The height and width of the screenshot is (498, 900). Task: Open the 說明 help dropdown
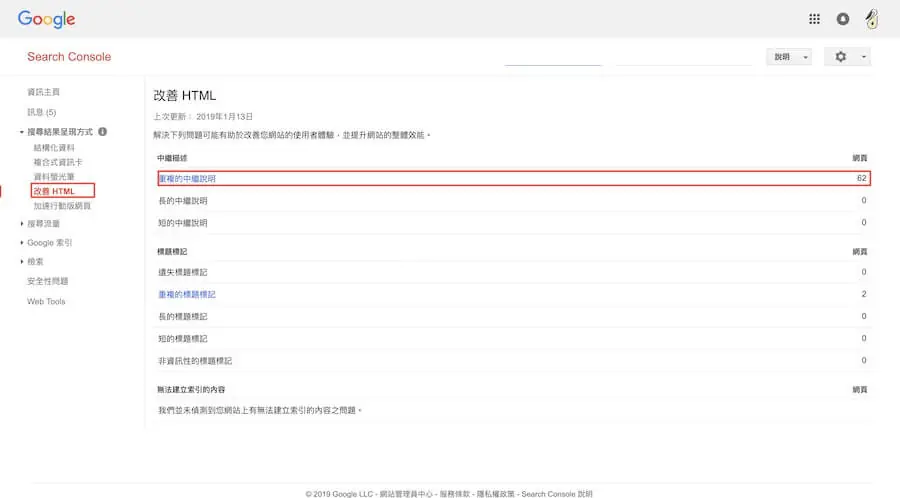pos(789,57)
